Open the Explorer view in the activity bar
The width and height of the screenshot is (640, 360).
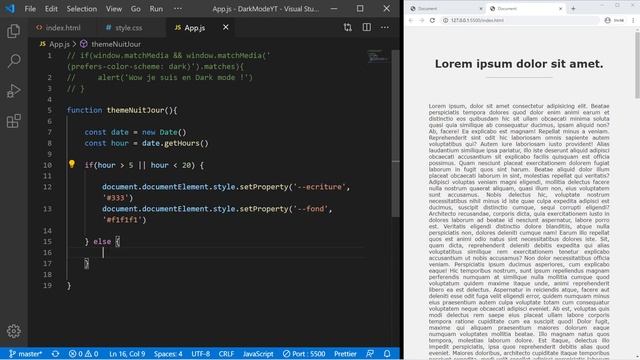(x=13, y=31)
